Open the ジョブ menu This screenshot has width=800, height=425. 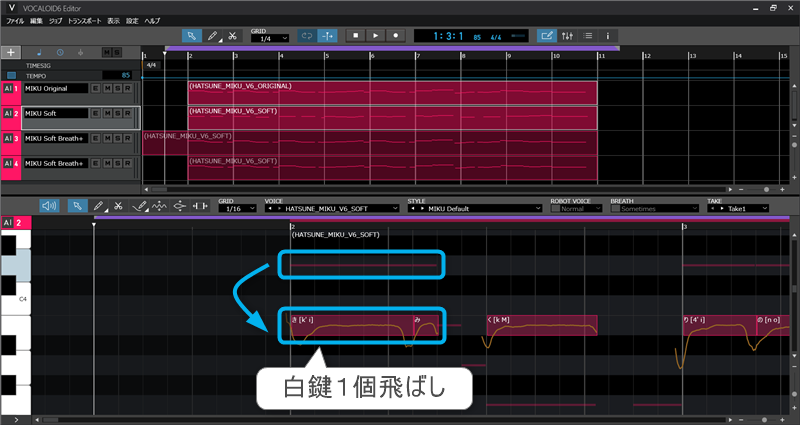tap(55, 21)
